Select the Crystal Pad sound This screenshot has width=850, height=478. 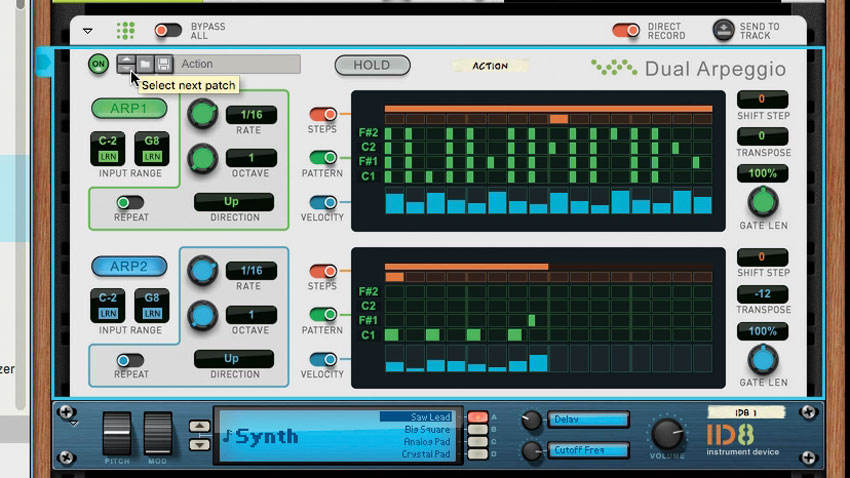(x=426, y=454)
